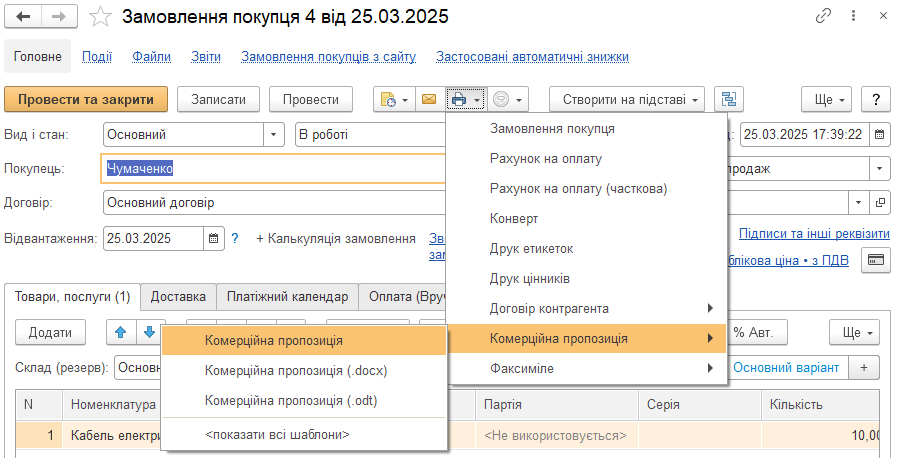Screen dimensions: 897x458
Task: Select Замовлення покупця print form
Action: coord(586,129)
